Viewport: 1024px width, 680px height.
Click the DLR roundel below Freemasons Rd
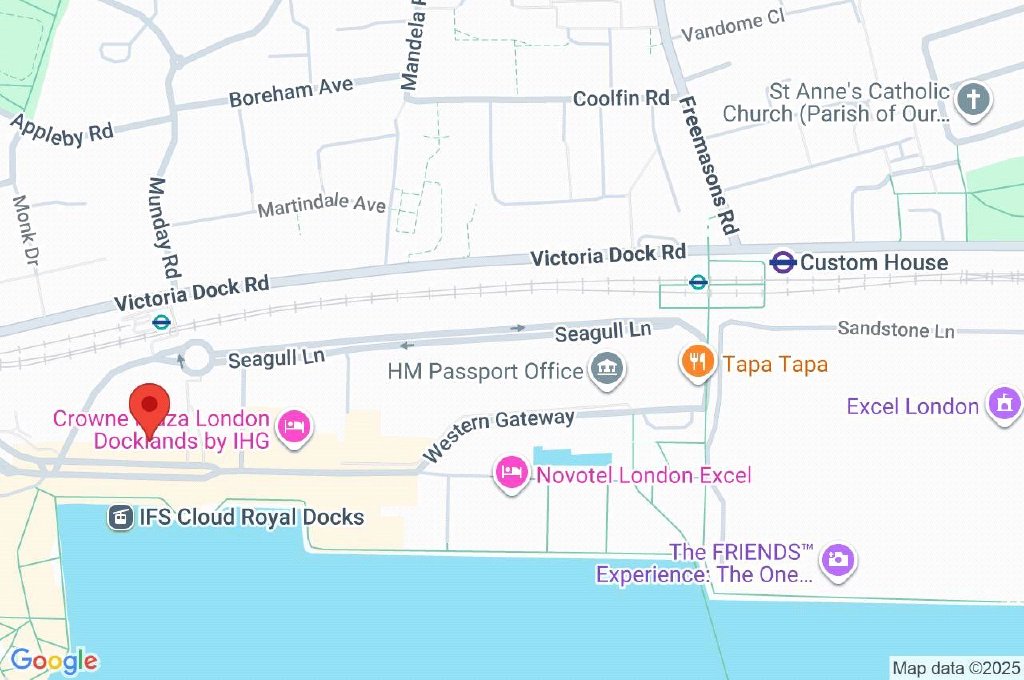point(698,282)
